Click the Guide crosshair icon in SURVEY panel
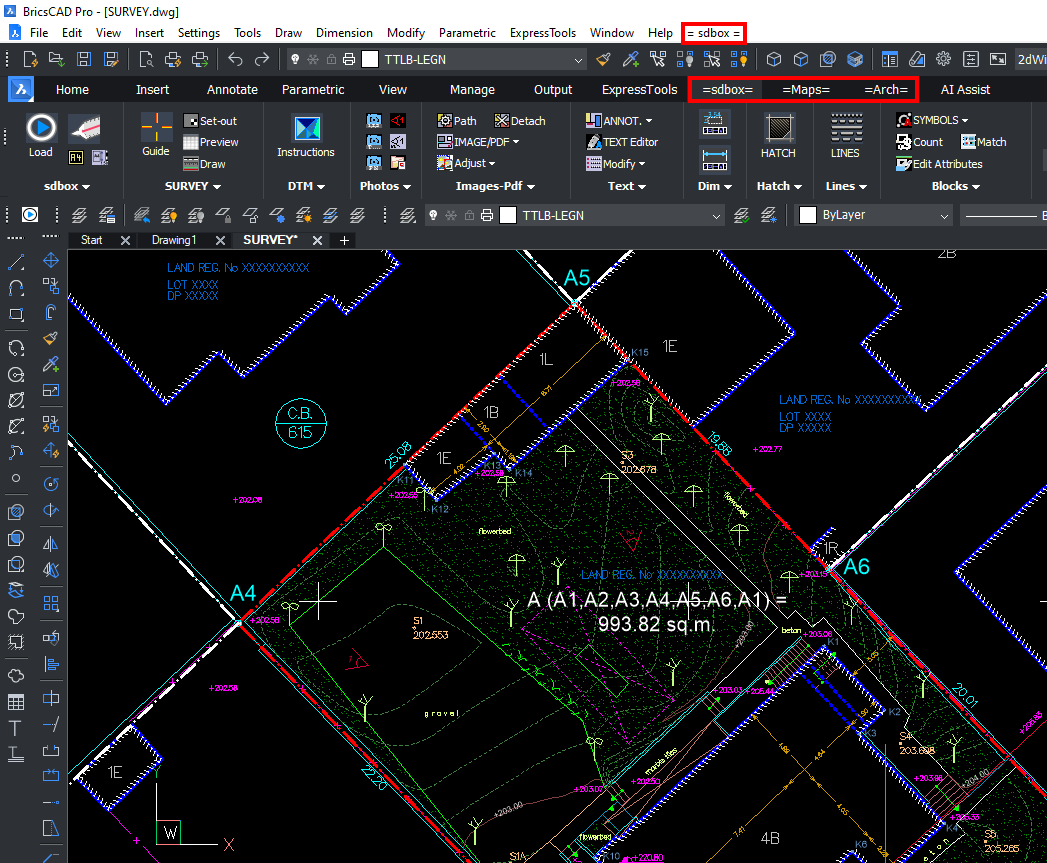 tap(156, 126)
